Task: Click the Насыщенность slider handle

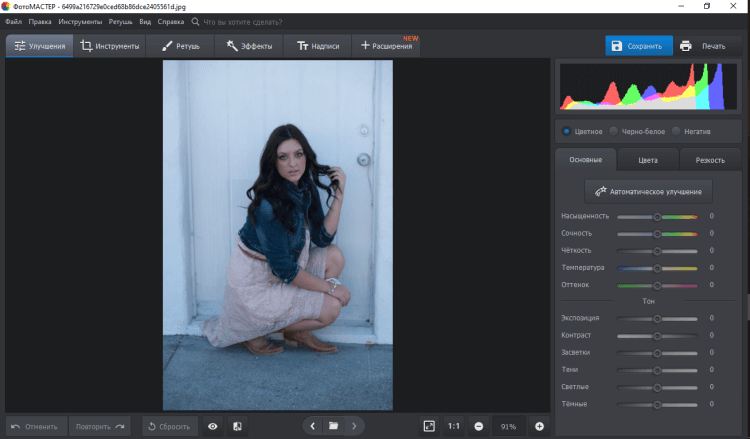Action: (x=657, y=216)
